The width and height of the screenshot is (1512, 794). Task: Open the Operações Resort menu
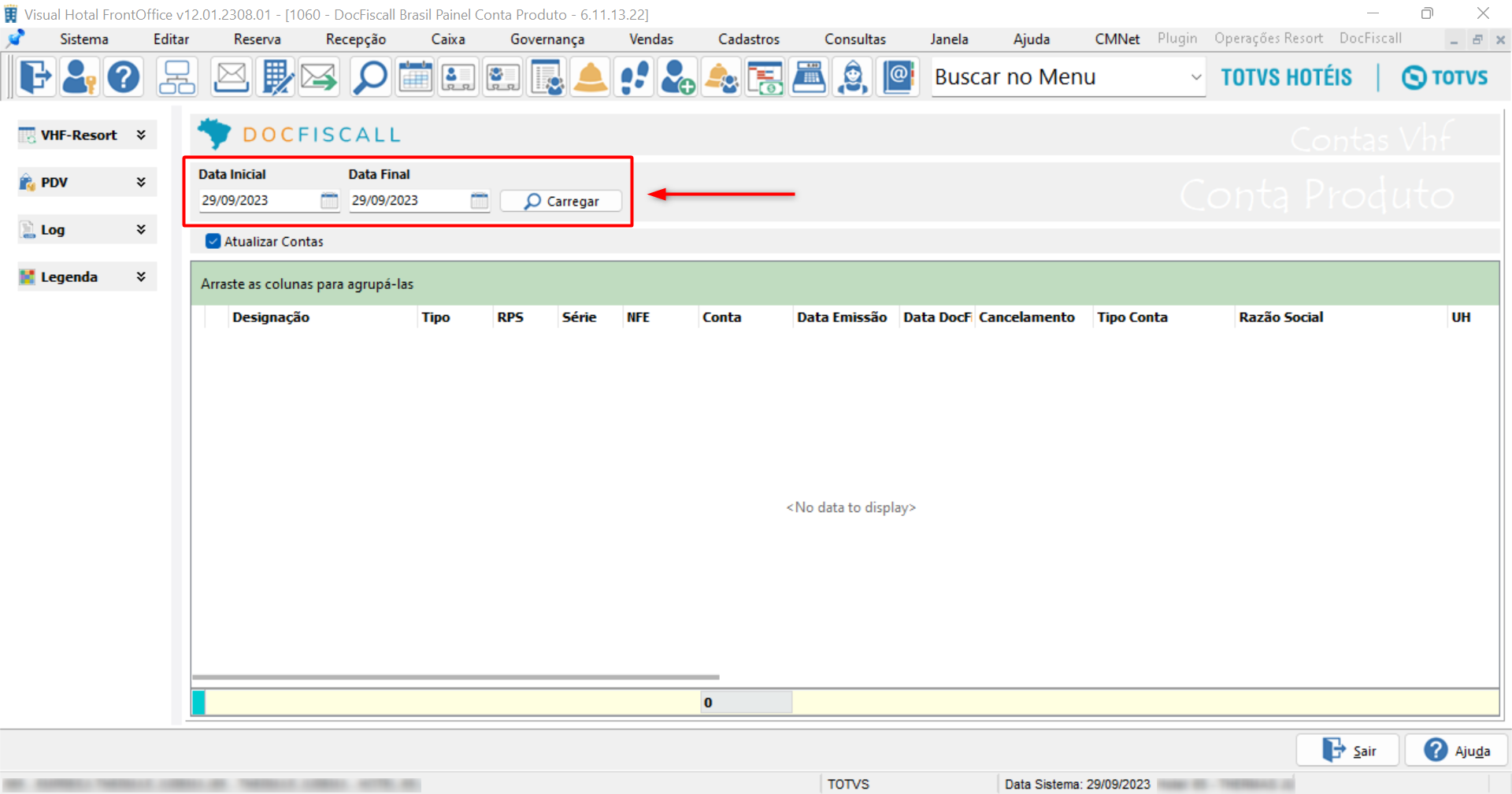tap(1269, 38)
